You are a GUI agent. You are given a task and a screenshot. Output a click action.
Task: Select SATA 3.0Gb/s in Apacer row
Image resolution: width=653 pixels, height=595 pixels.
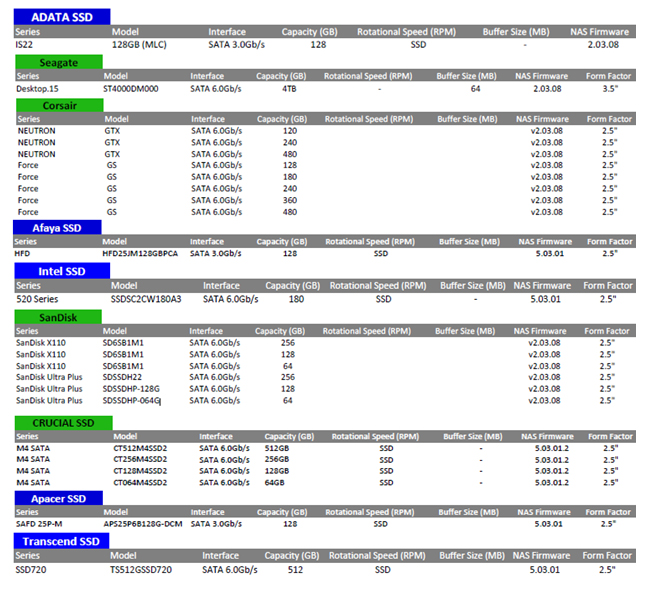216,524
